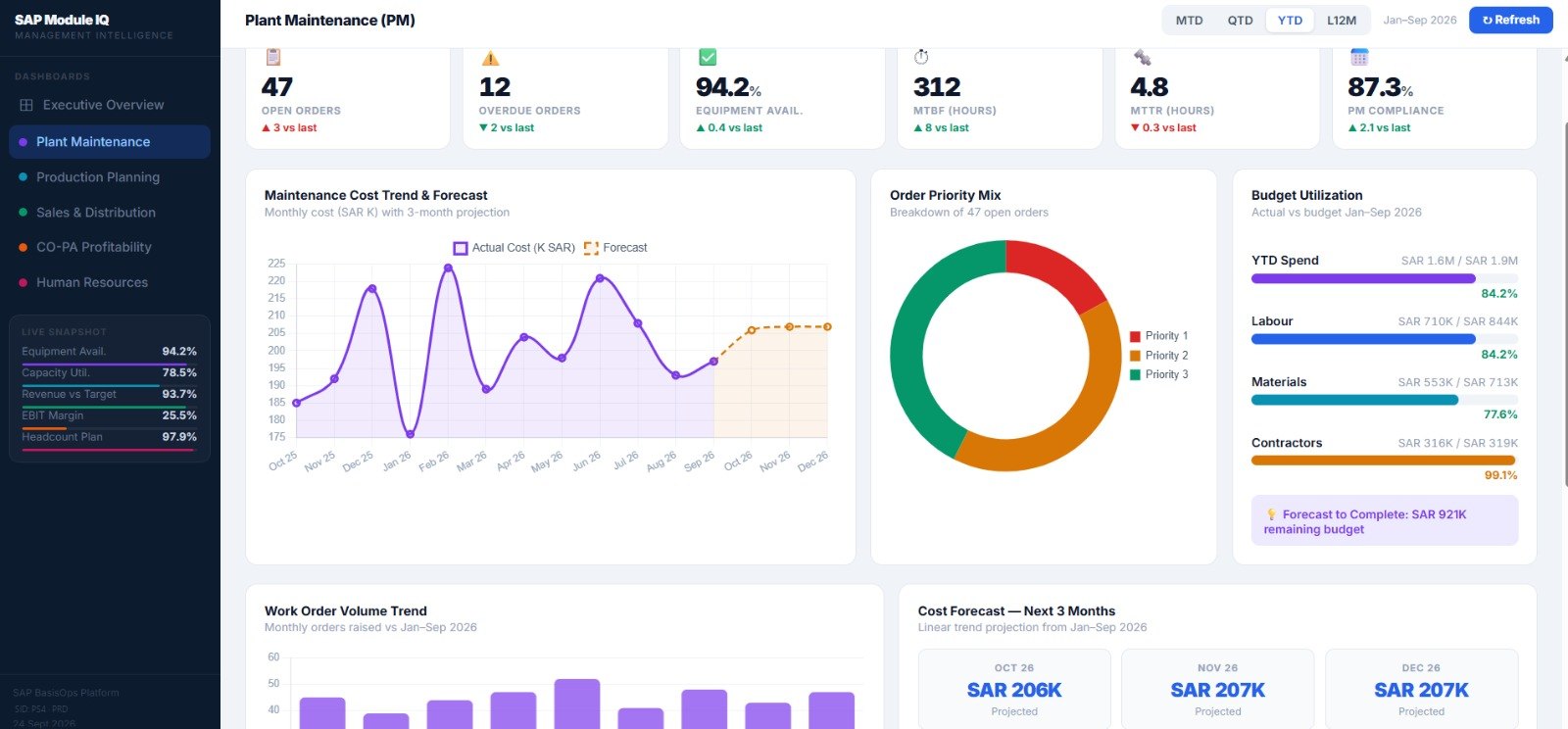Image resolution: width=1568 pixels, height=729 pixels.
Task: Open the CO-PA Profitability dashboard
Action: [110, 248]
